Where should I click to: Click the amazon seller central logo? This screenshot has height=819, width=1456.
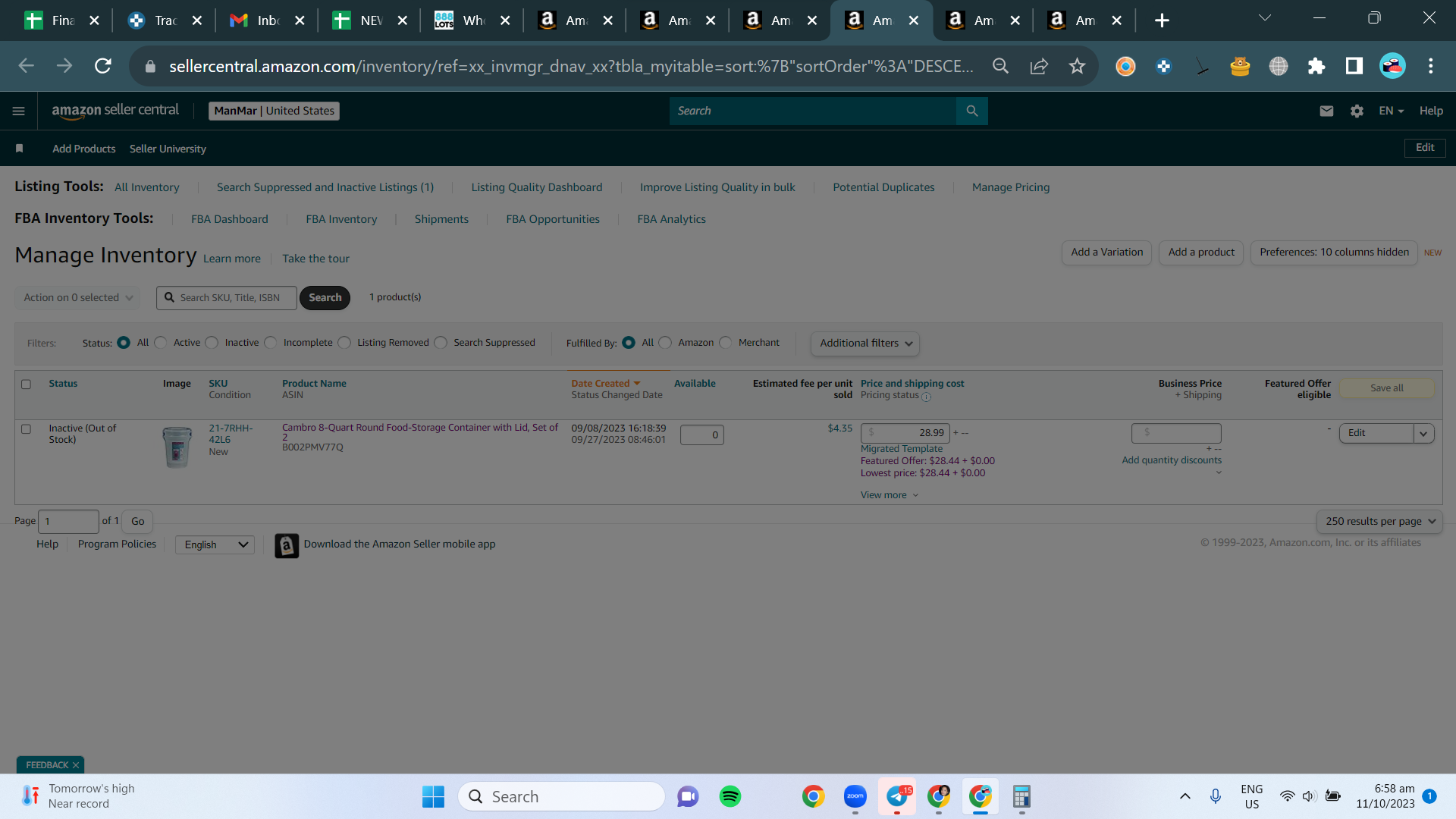pyautogui.click(x=115, y=111)
